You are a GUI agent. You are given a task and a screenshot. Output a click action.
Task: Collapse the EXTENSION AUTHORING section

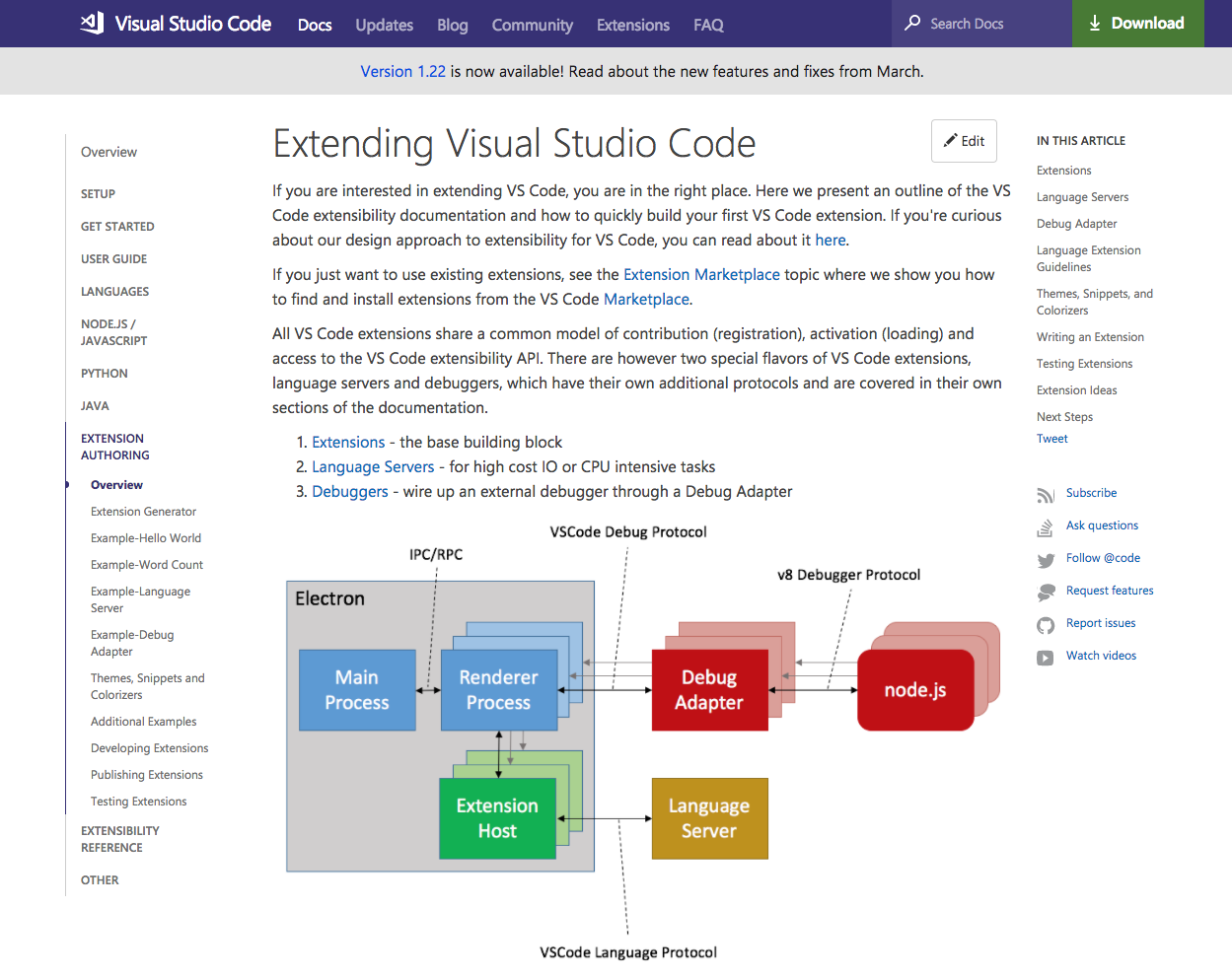pyautogui.click(x=114, y=447)
